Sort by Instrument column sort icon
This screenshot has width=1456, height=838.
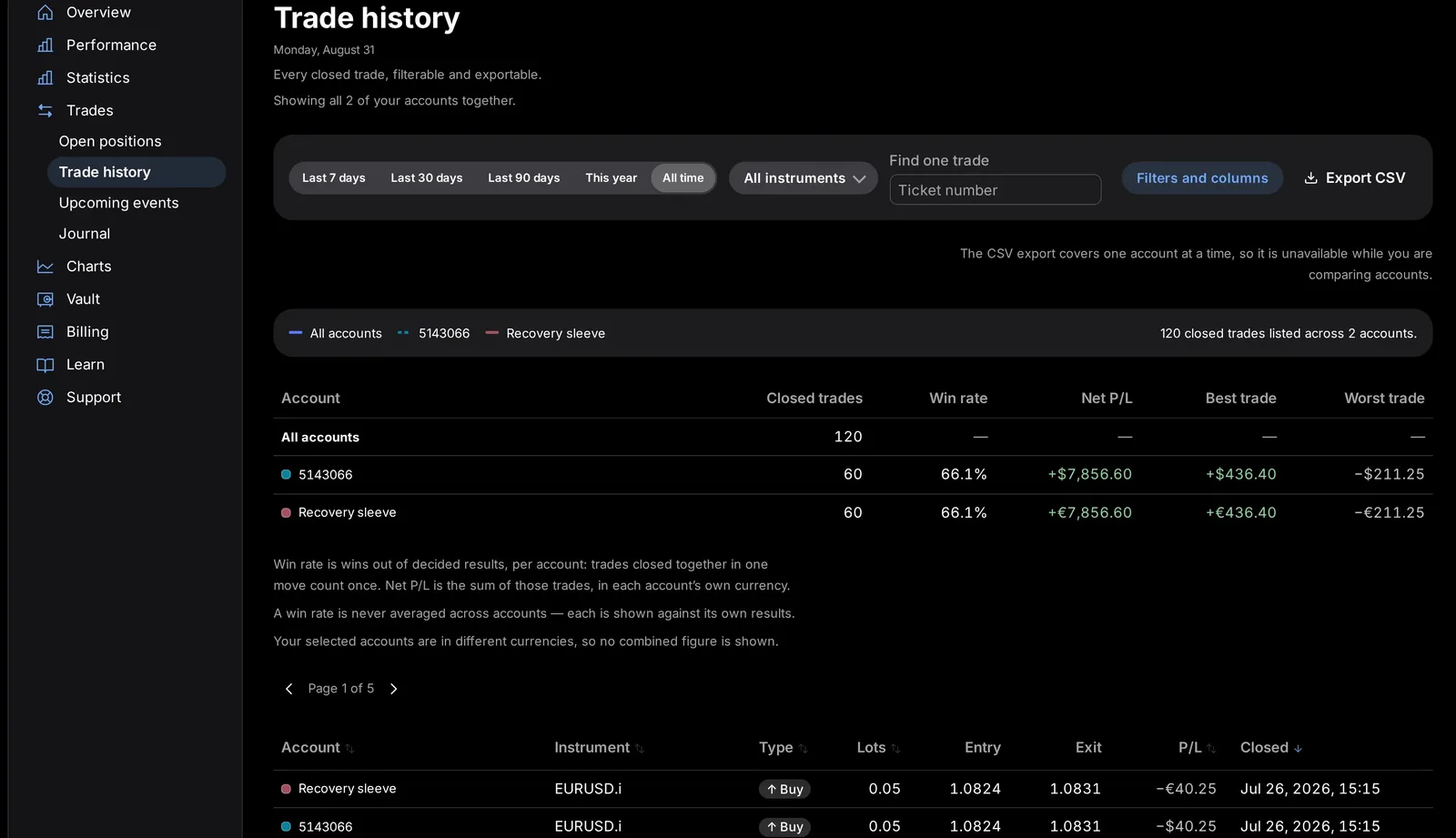click(639, 749)
